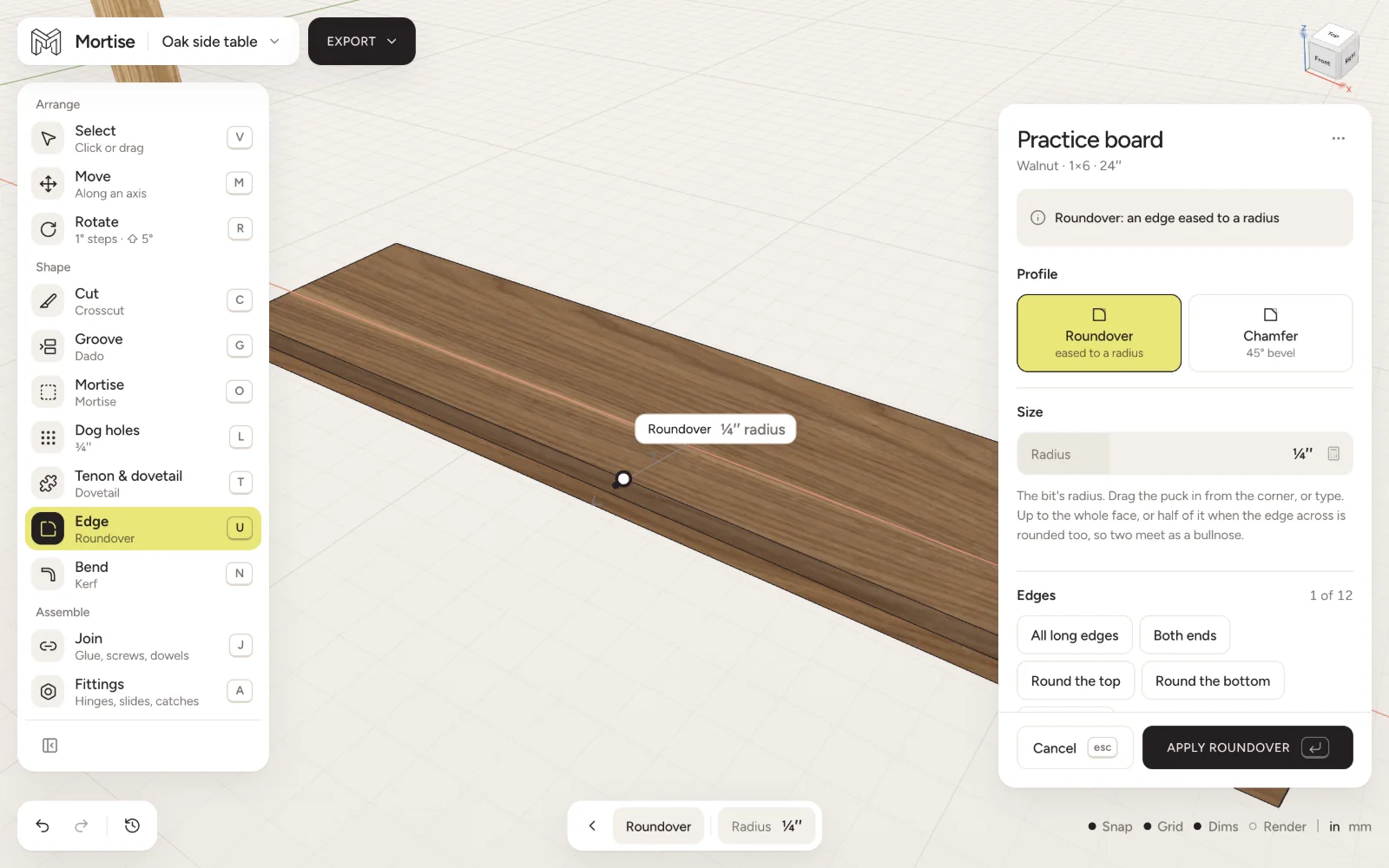The image size is (1389, 868).
Task: Activate the Dog holes tool
Action: click(x=143, y=437)
